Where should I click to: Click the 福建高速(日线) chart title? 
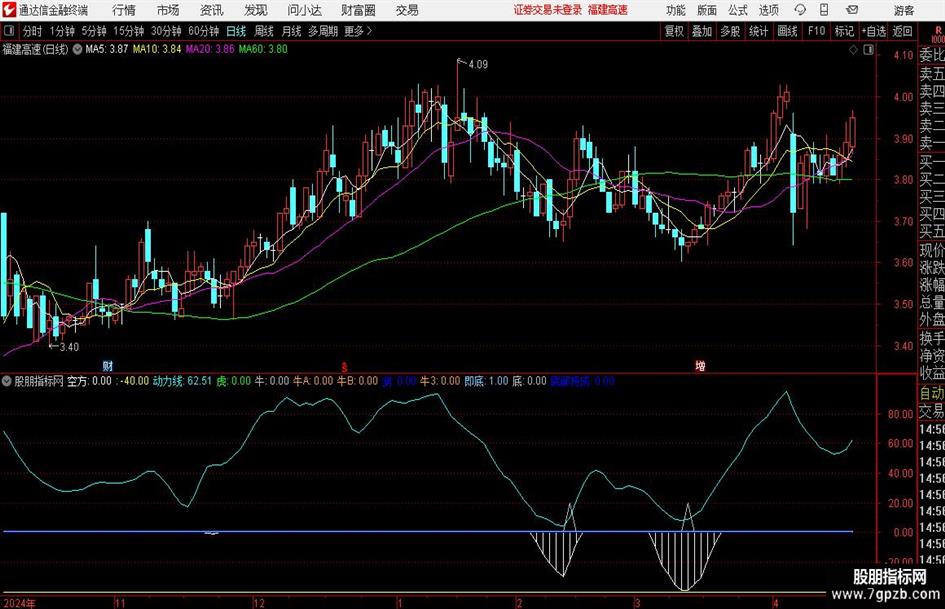[x=35, y=49]
